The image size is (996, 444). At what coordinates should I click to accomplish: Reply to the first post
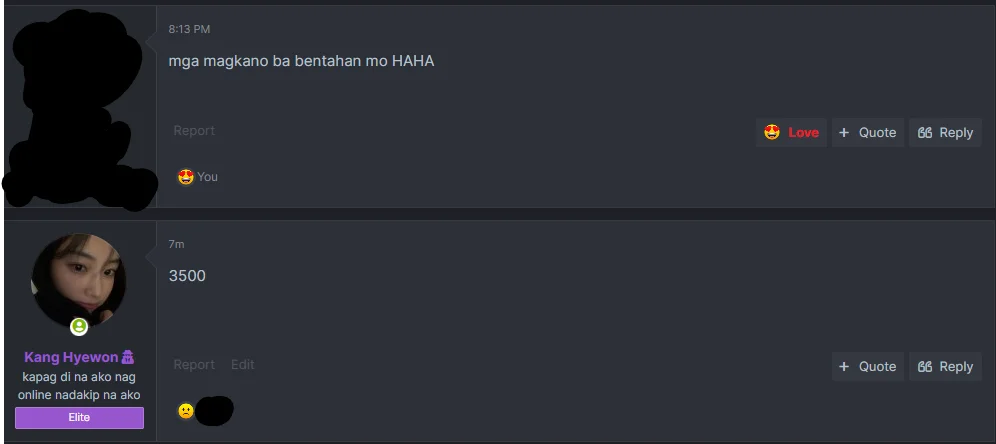click(945, 133)
